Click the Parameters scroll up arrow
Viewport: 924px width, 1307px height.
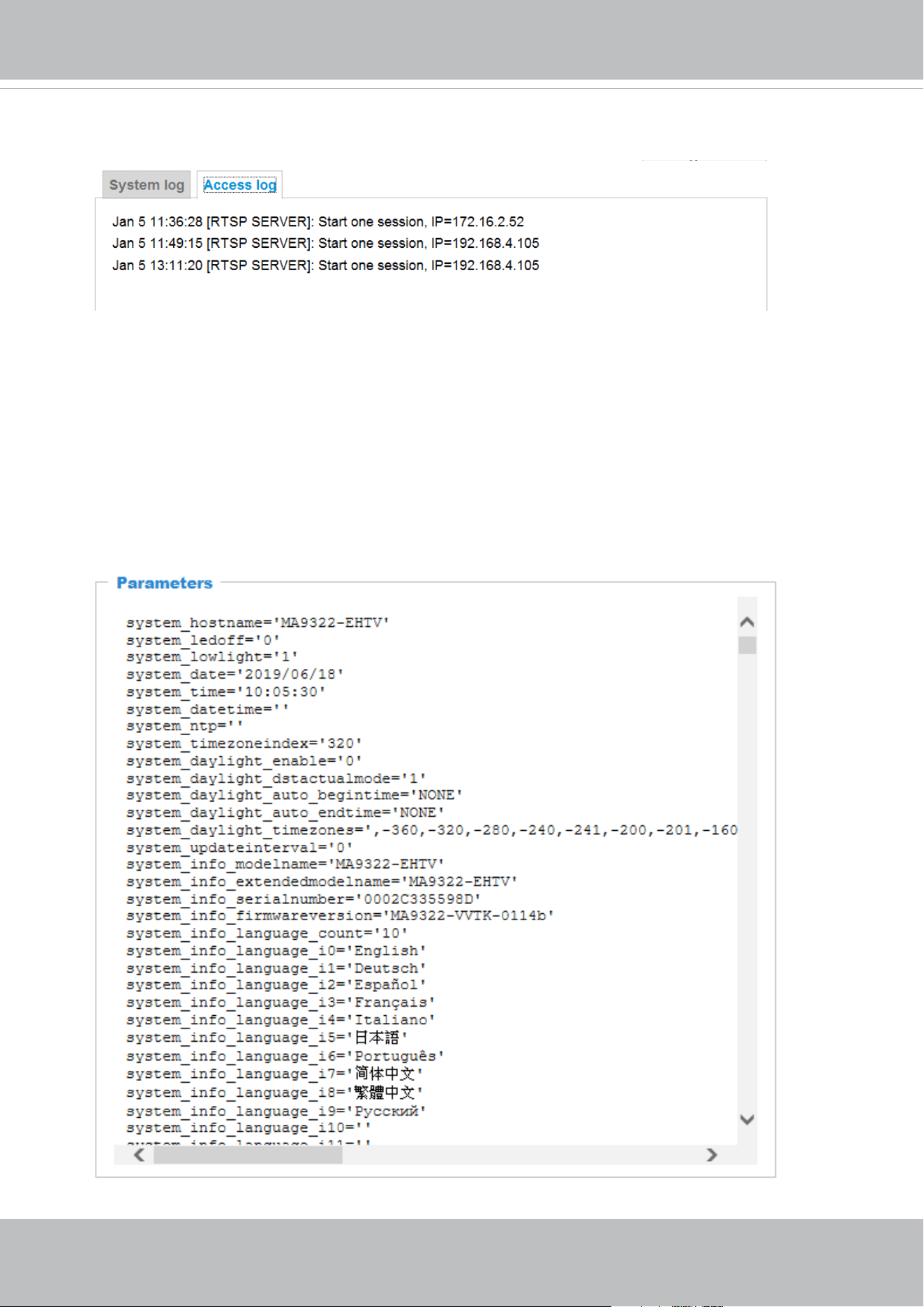[747, 621]
